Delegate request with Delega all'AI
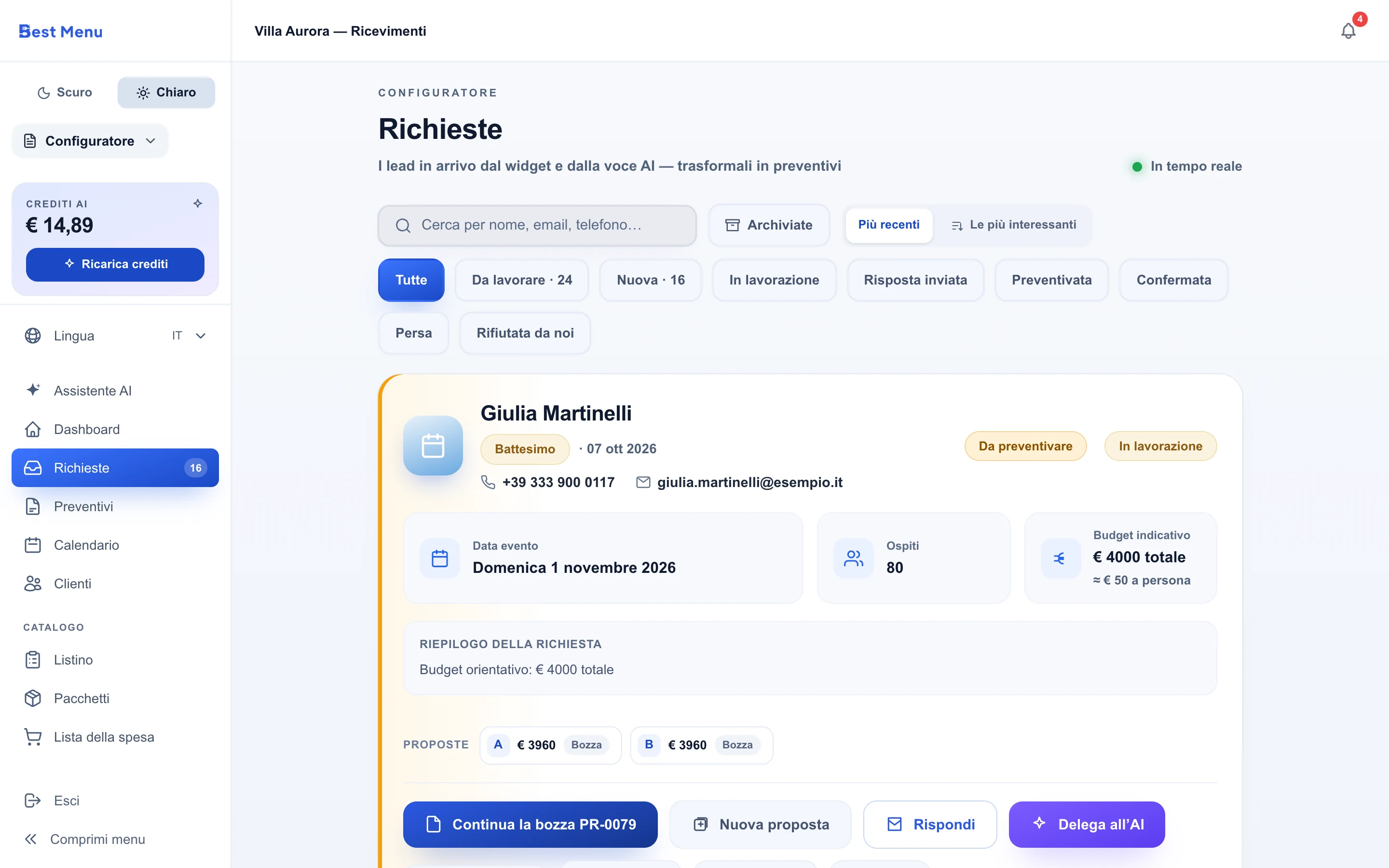This screenshot has height=868, width=1389. [x=1087, y=825]
